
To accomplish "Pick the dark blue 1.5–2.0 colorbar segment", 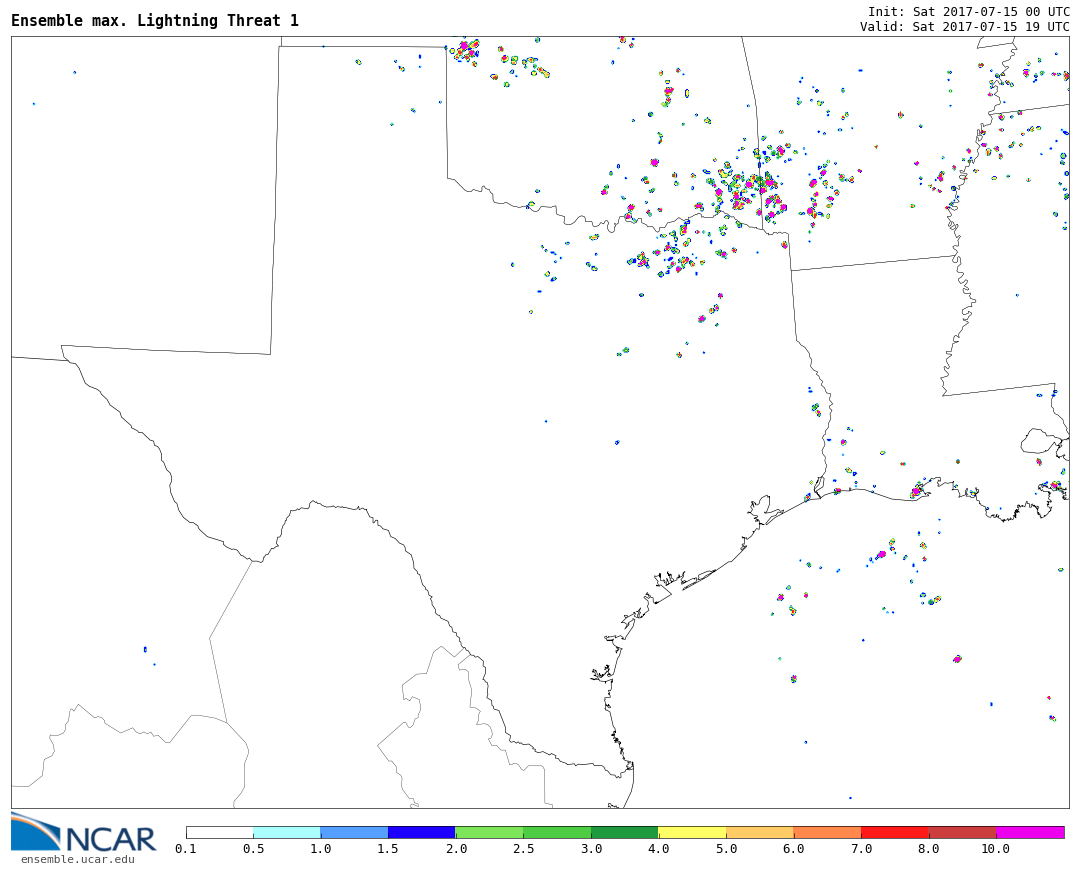I will click(422, 832).
